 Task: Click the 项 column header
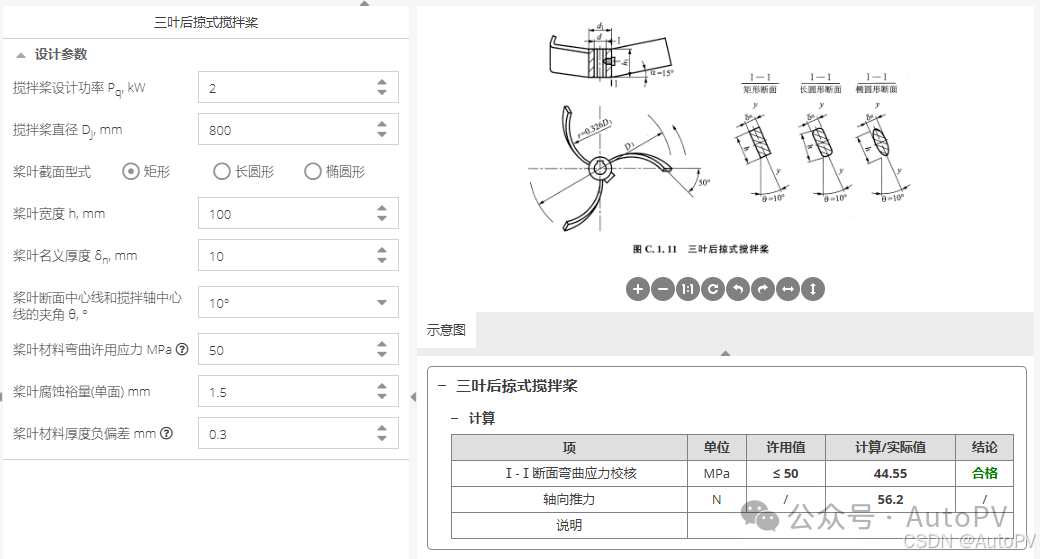click(x=569, y=448)
